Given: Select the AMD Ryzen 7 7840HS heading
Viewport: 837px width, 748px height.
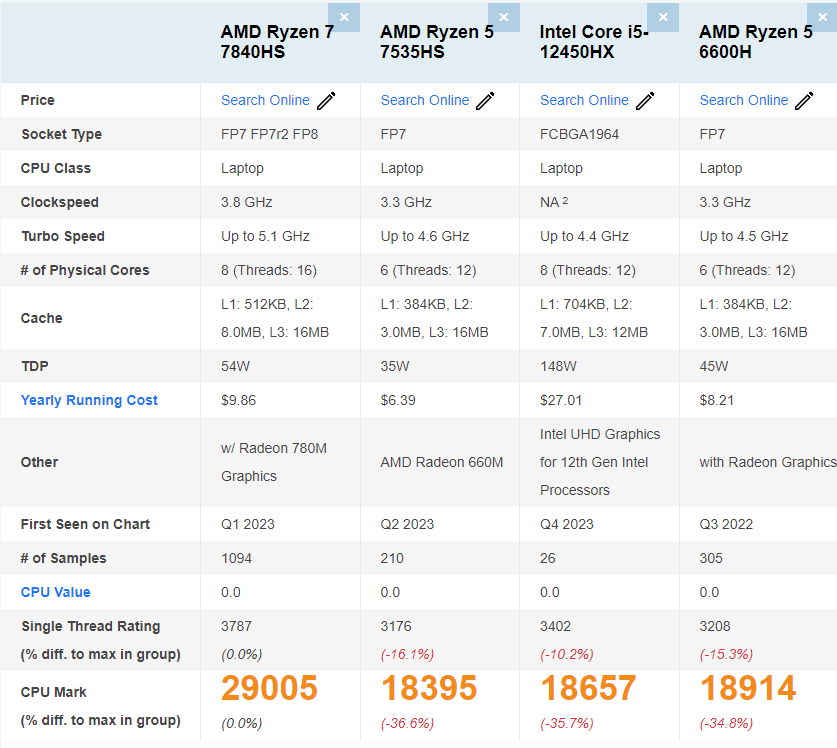Looking at the screenshot, I should point(277,42).
